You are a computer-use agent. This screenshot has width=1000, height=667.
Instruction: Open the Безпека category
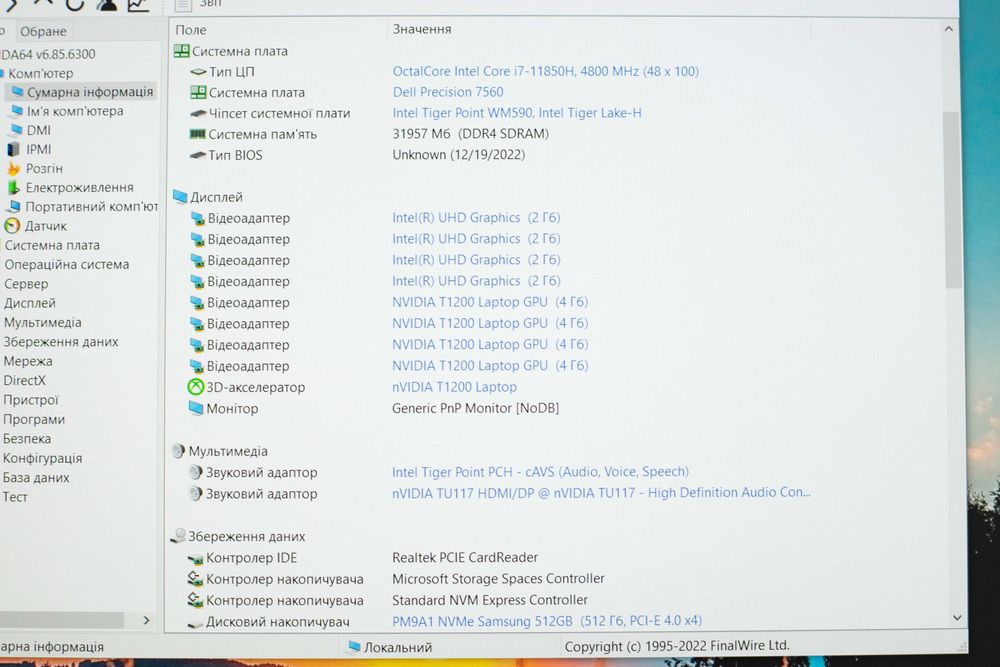tap(27, 439)
